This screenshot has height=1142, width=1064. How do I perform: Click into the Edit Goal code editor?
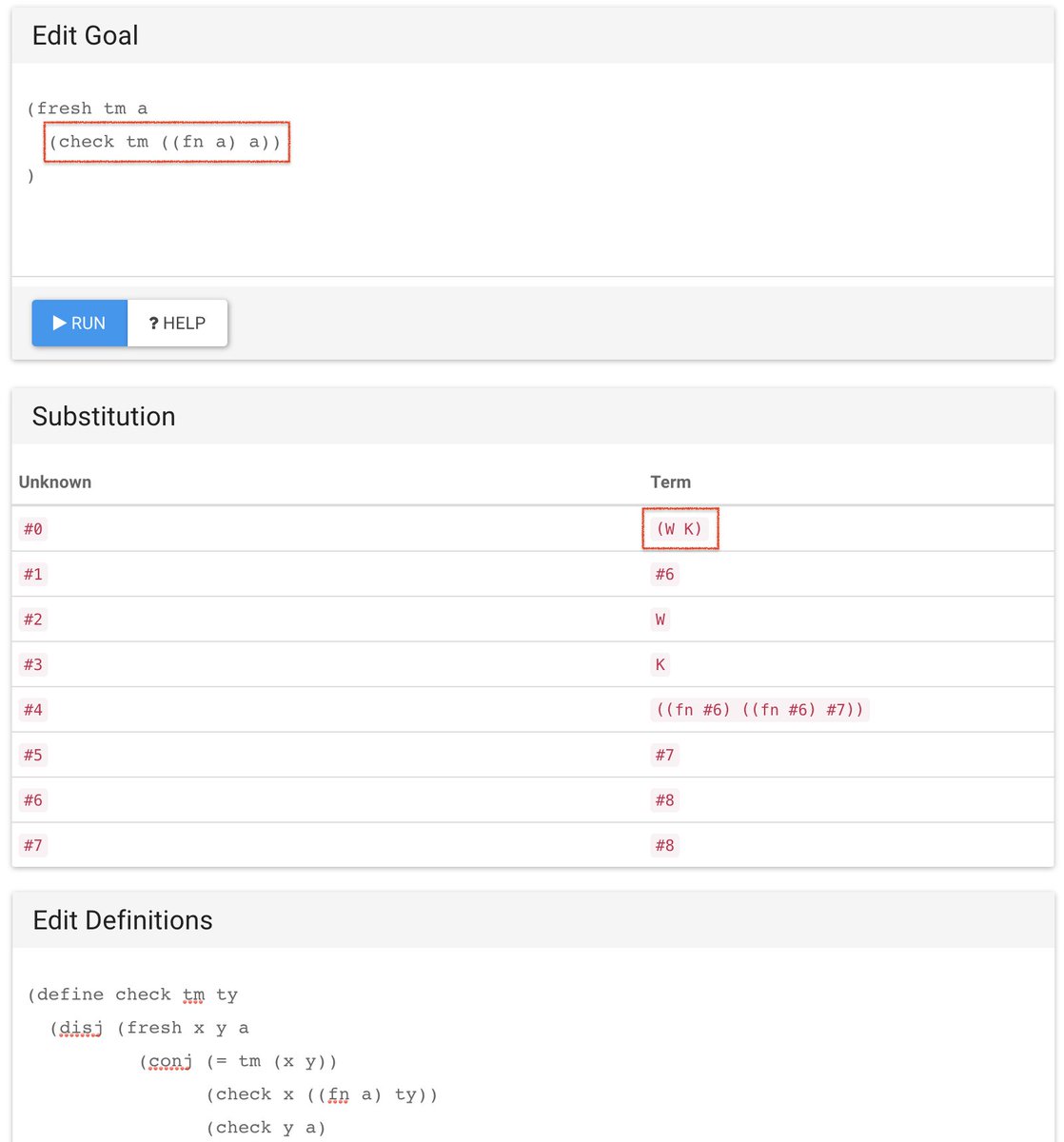(x=533, y=169)
